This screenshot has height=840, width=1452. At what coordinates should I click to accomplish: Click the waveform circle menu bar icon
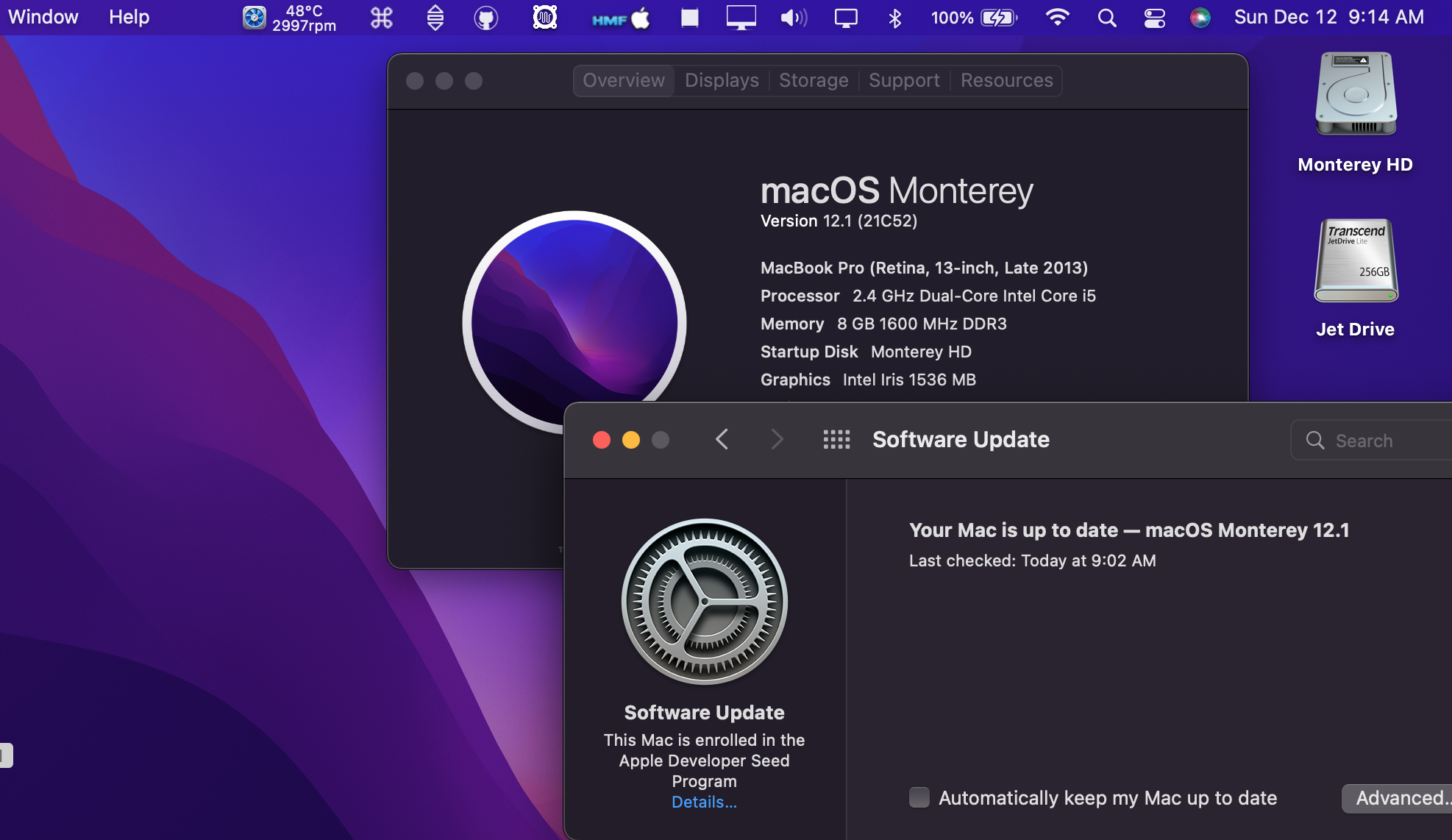tap(544, 17)
